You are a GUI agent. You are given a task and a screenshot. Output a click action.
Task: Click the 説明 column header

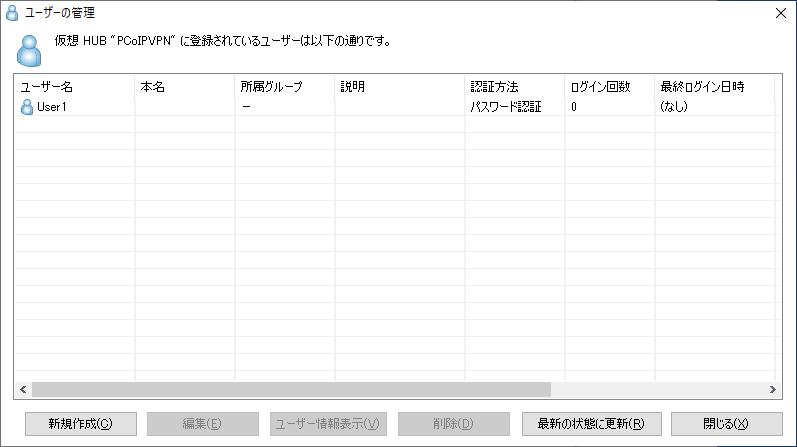coord(400,87)
